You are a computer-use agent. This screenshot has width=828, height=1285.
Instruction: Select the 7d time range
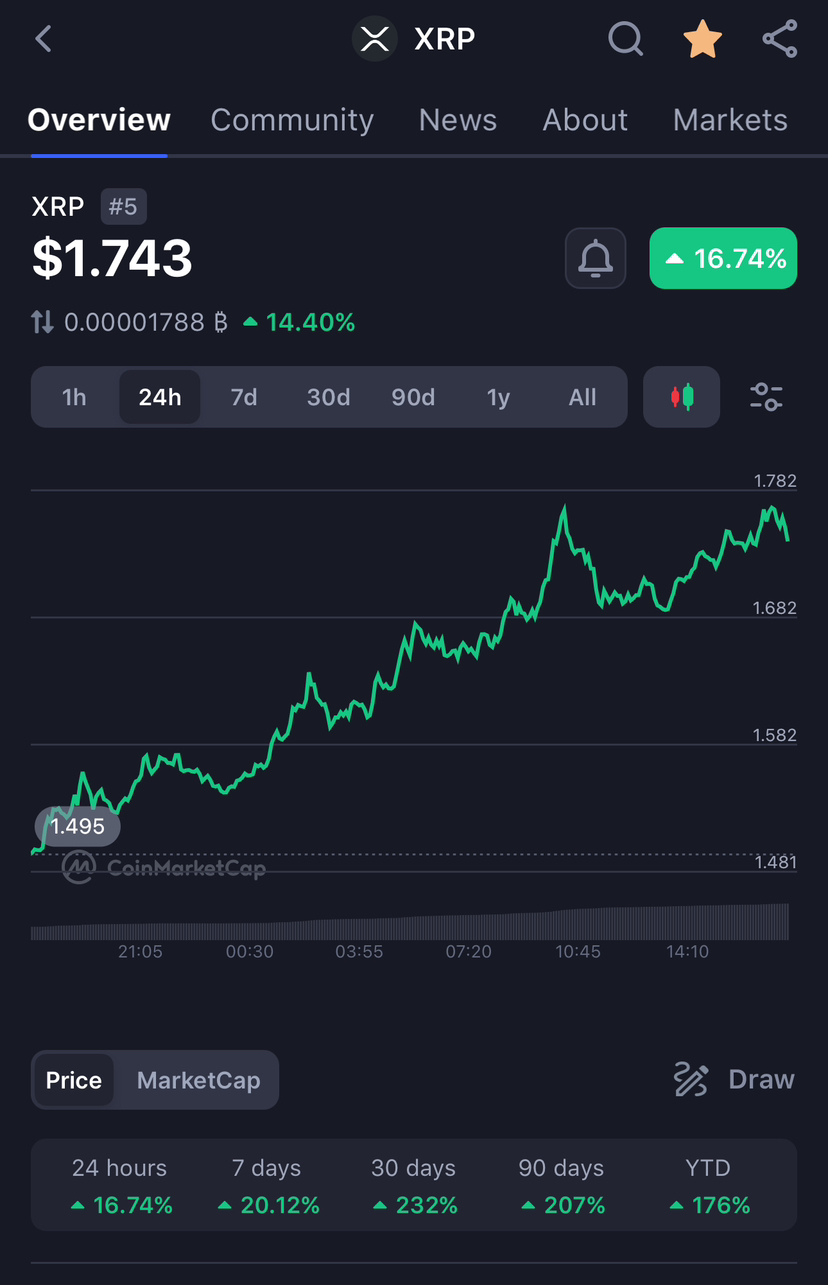[x=243, y=396]
